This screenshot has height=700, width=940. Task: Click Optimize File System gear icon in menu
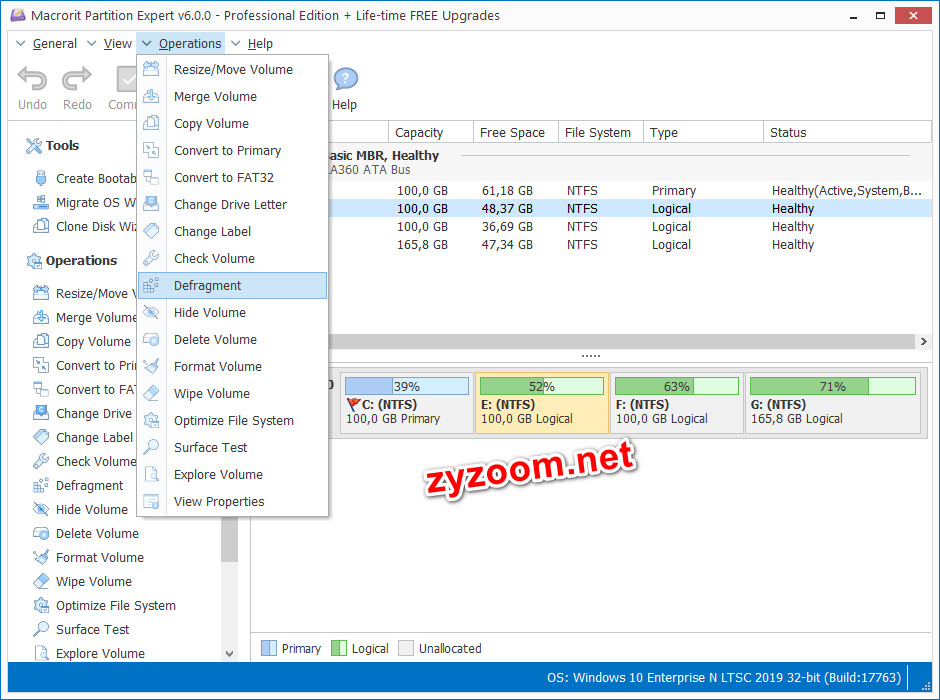[x=151, y=420]
